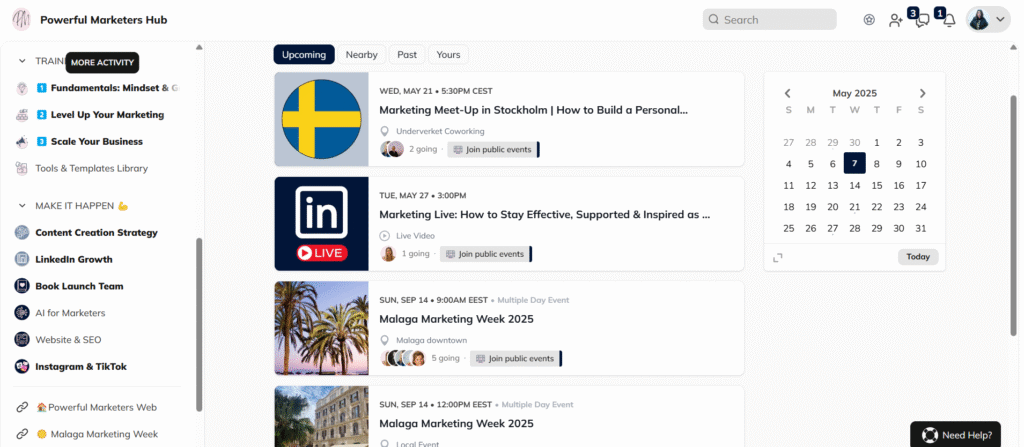Click Join public events on Stockholm event
The height and width of the screenshot is (447, 1024).
point(493,150)
